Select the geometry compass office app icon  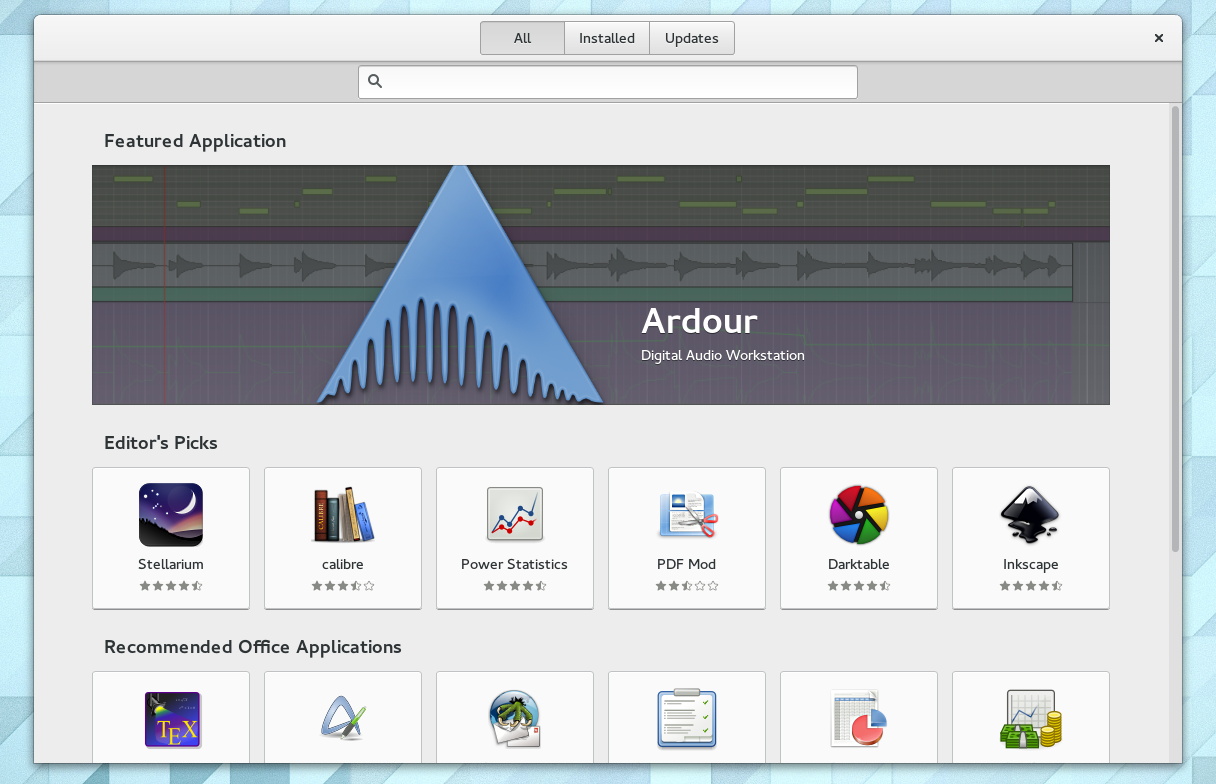tap(342, 718)
